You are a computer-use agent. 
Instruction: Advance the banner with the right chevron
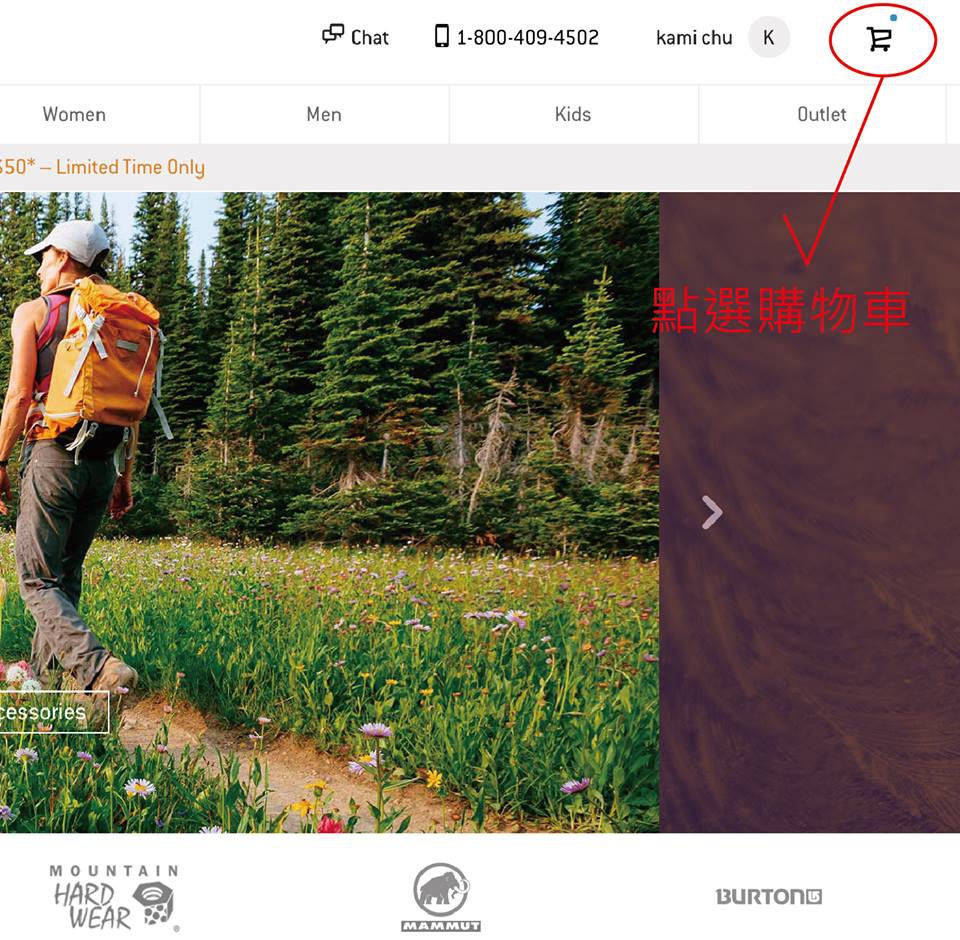[x=712, y=513]
